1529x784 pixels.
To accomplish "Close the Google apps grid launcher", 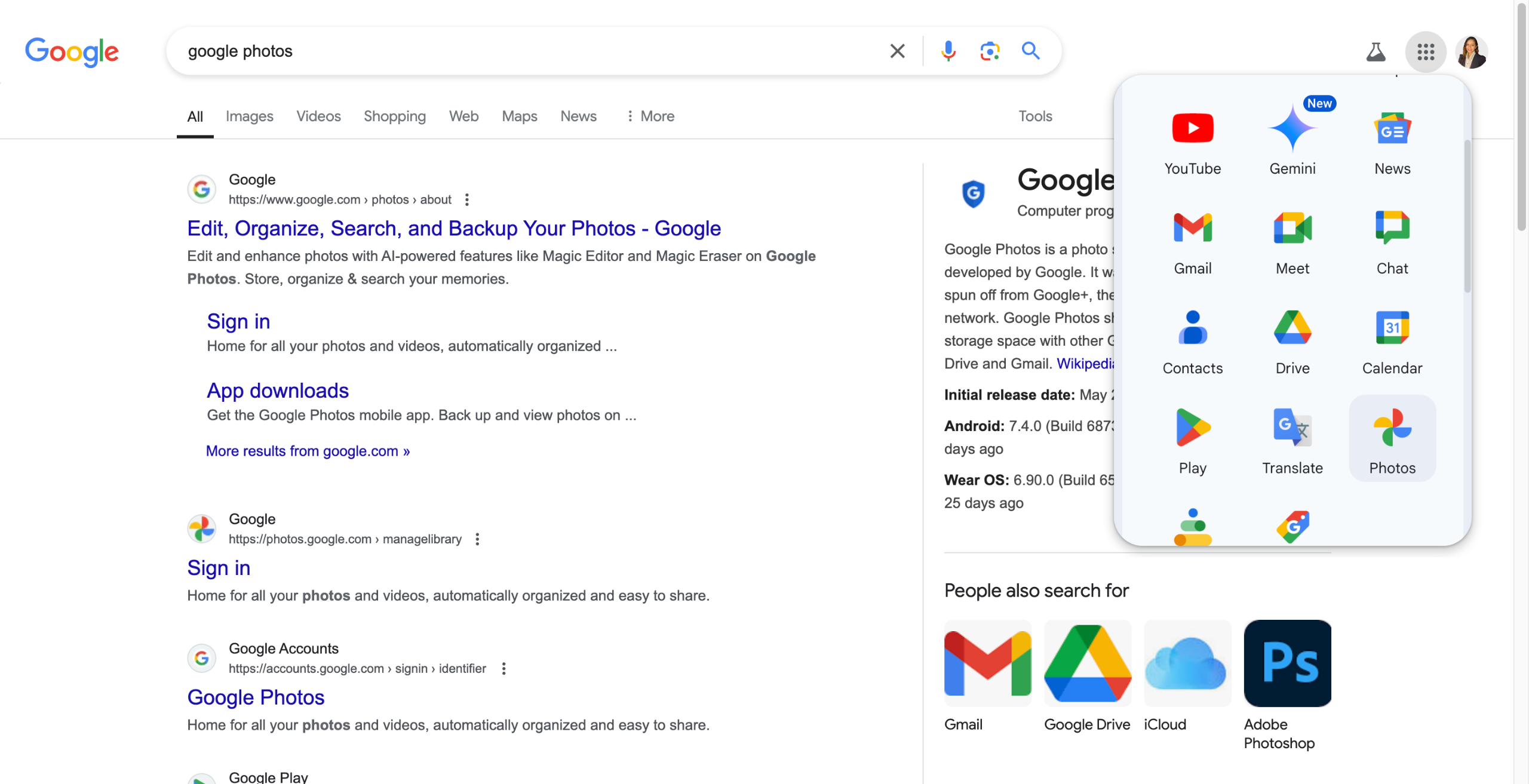I will coord(1425,52).
